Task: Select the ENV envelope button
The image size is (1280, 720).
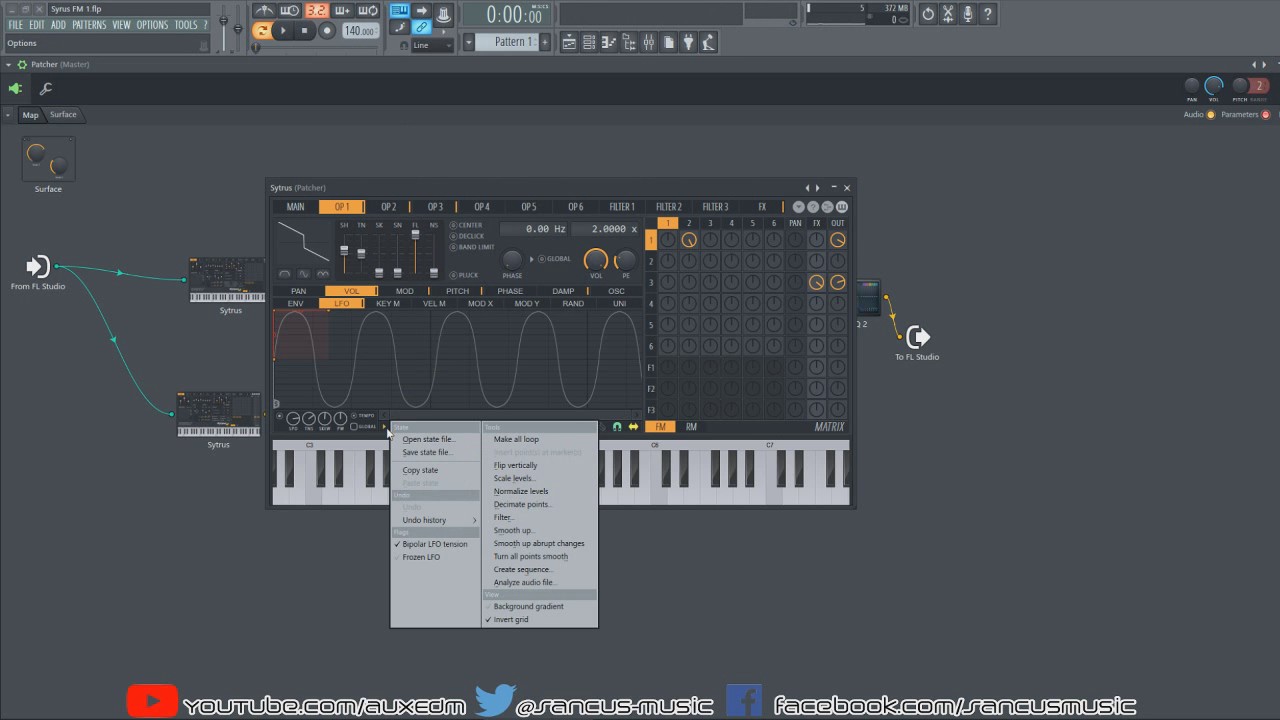Action: [296, 303]
